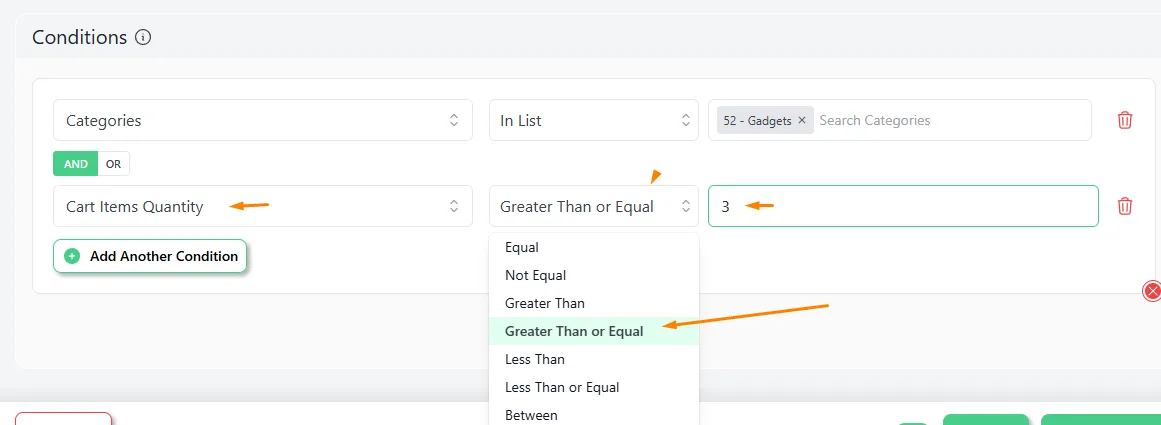This screenshot has height=425, width=1161.
Task: Click the 52 - Gadgets tag text
Action: tap(757, 120)
